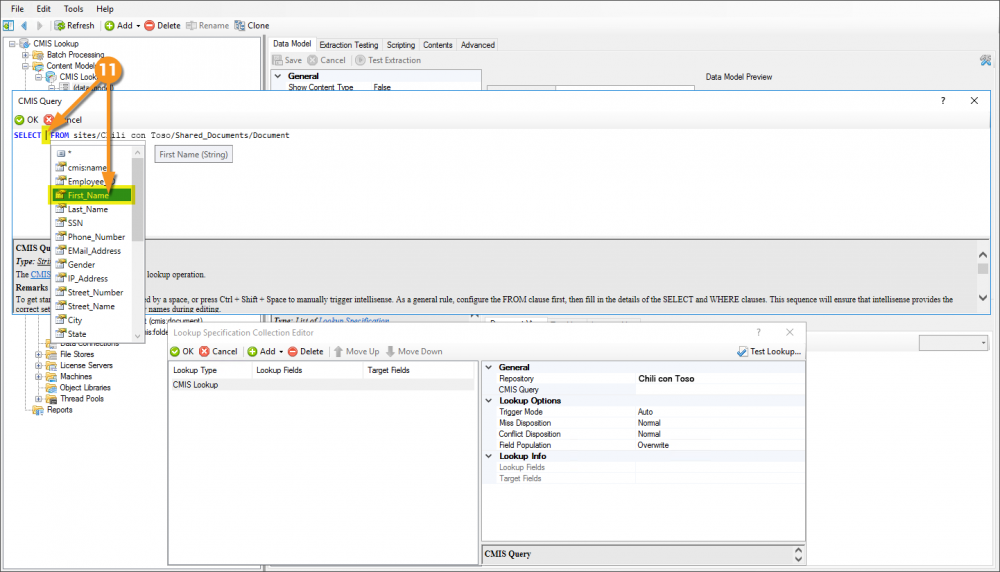Click Cancel in Lookup Specification Collection Editor
This screenshot has height=572, width=1000.
pos(218,351)
